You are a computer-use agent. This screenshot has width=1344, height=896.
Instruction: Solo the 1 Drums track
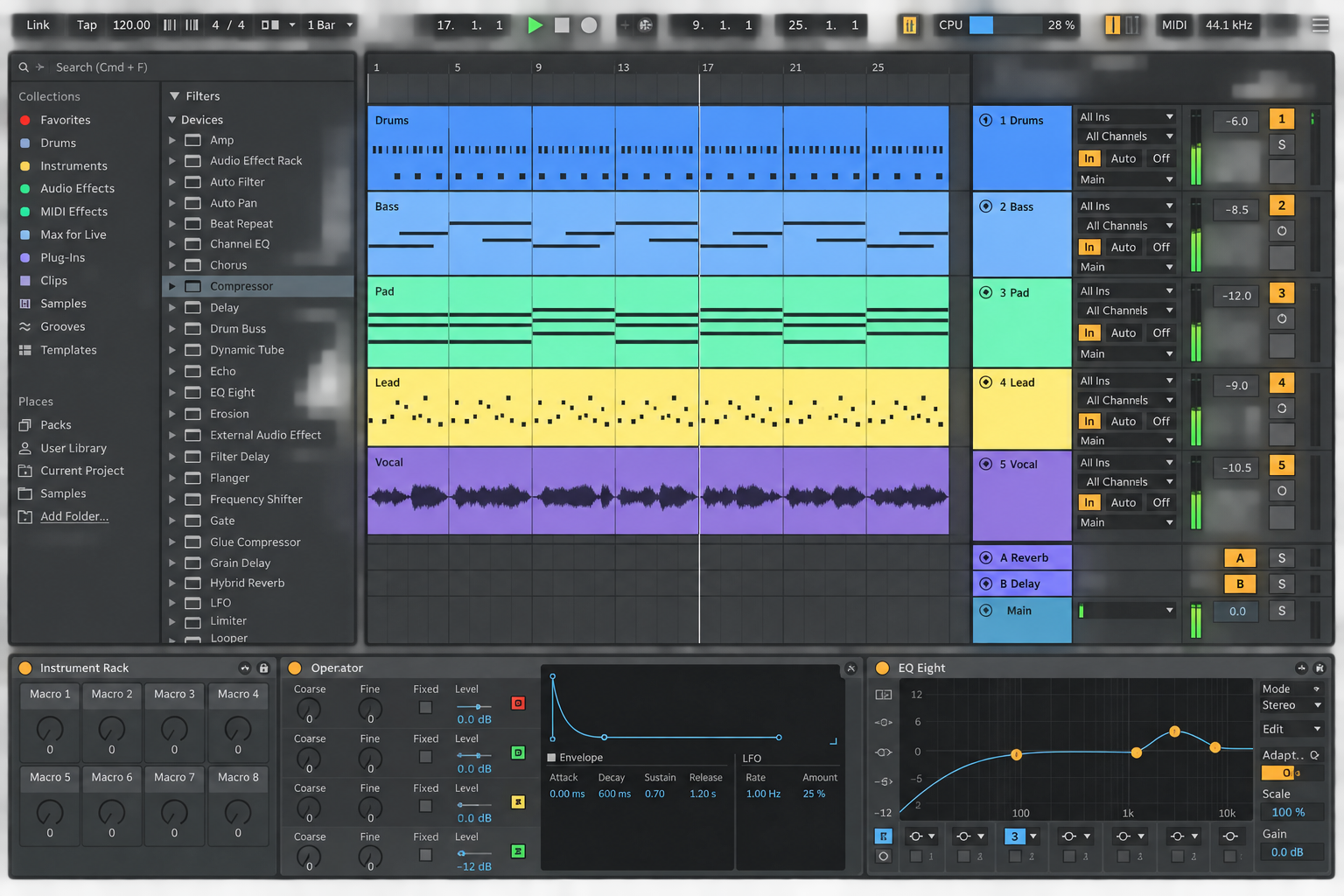tap(1282, 145)
